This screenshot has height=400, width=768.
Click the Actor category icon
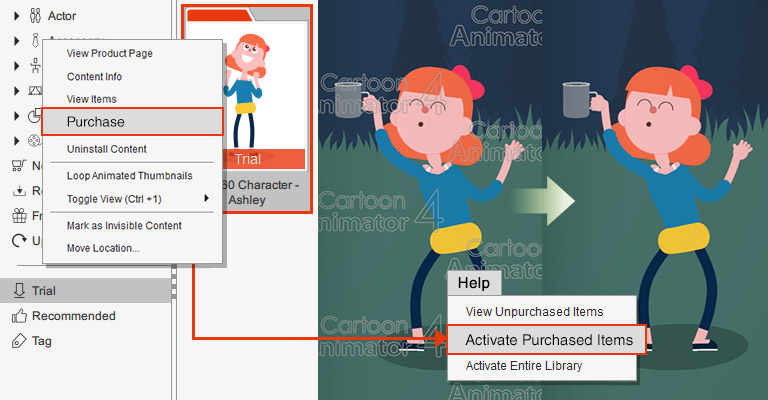[34, 16]
